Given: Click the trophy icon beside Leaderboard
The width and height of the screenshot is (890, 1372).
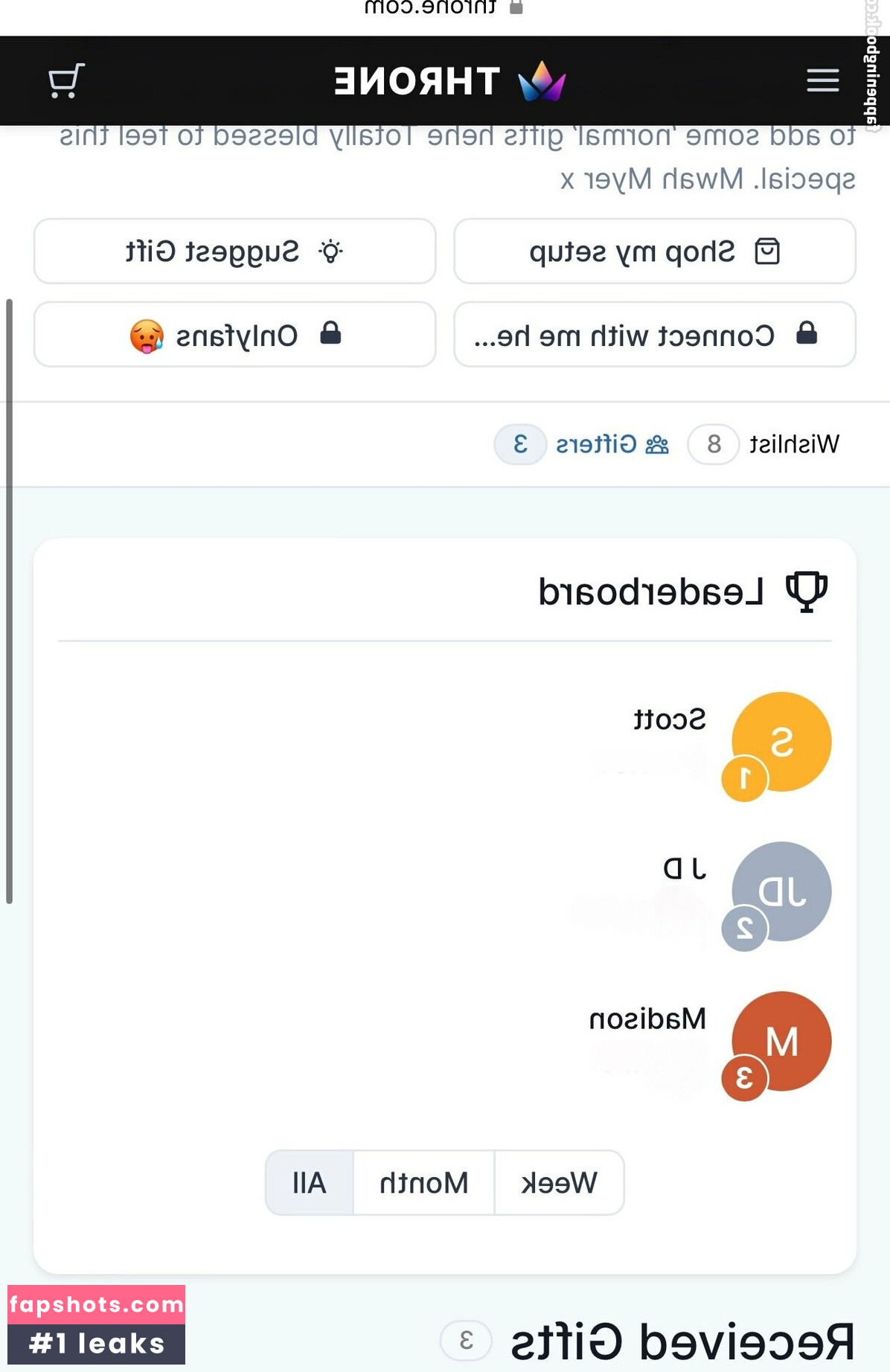Looking at the screenshot, I should point(807,592).
